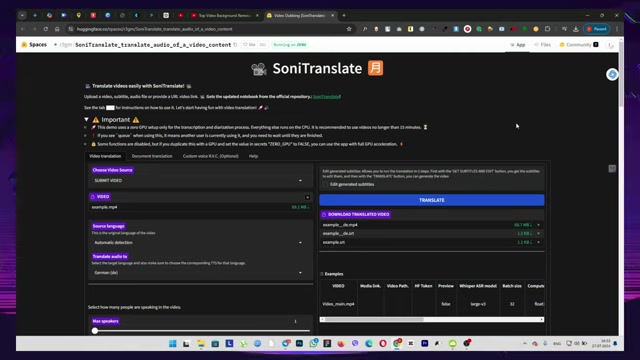
Task: Remove example__de.srt from the download list
Action: (538, 233)
